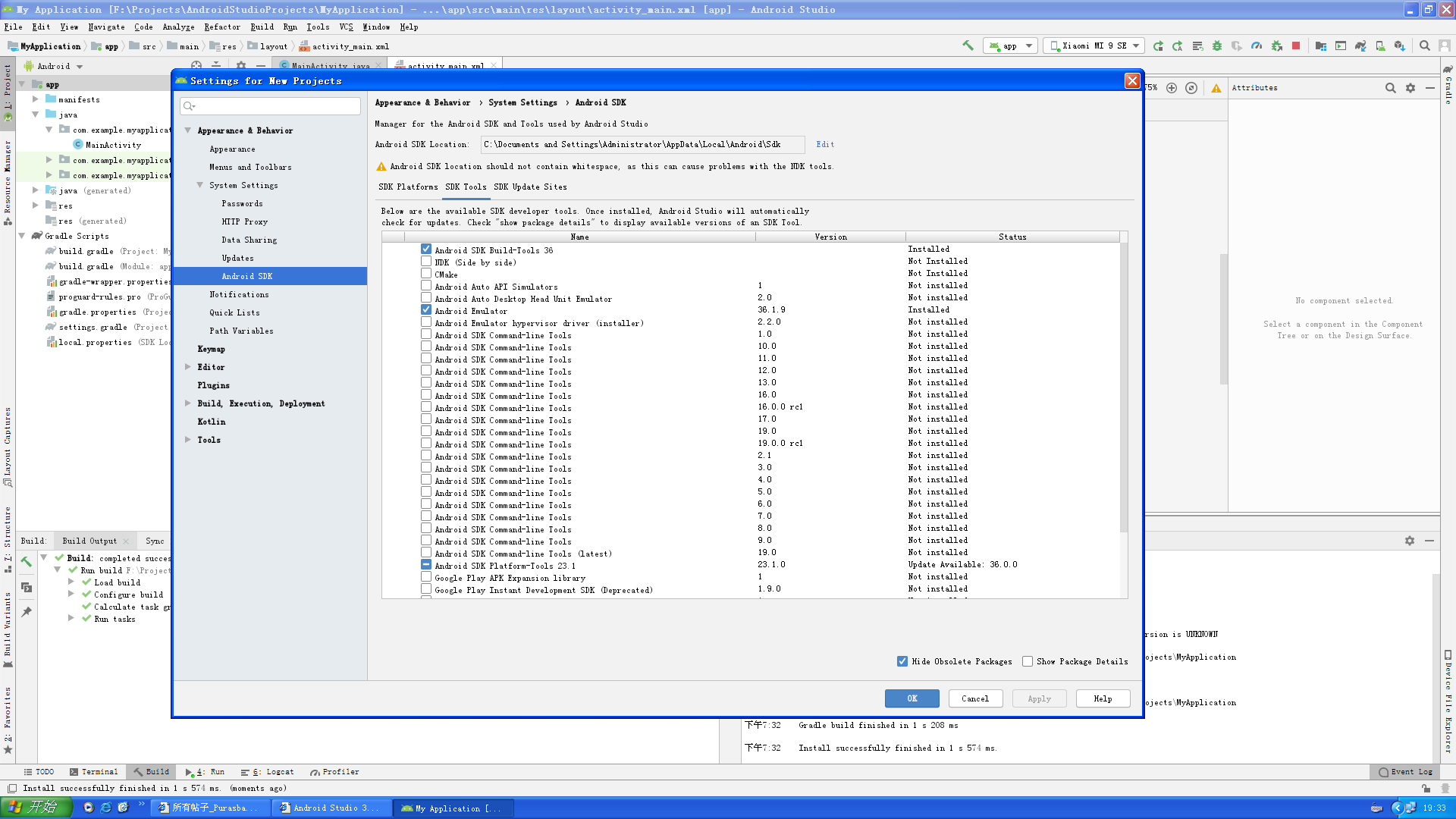Click Attributes panel settings gear
The height and width of the screenshot is (819, 1456).
pos(1410,88)
